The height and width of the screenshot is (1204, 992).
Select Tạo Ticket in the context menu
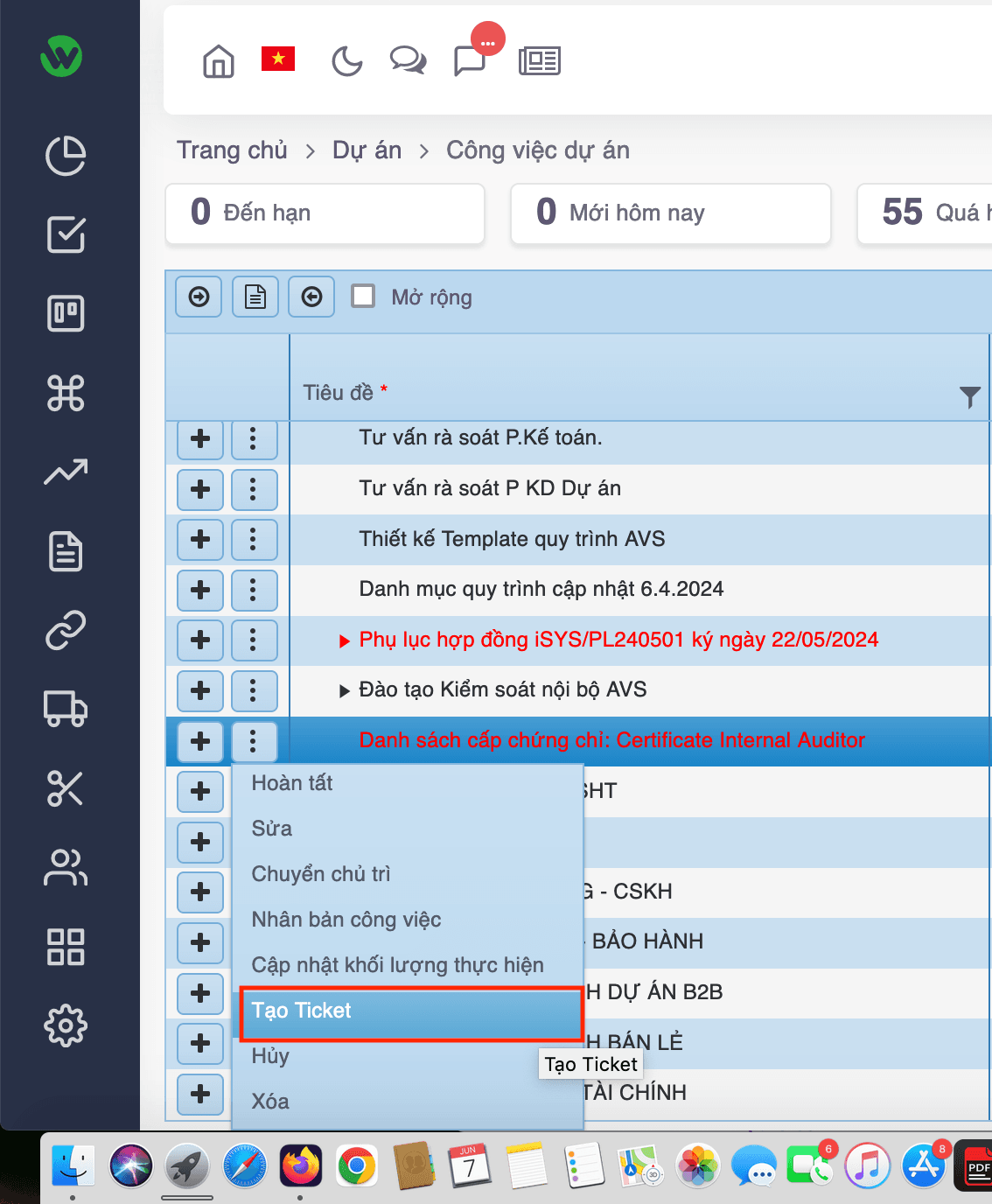(411, 1012)
